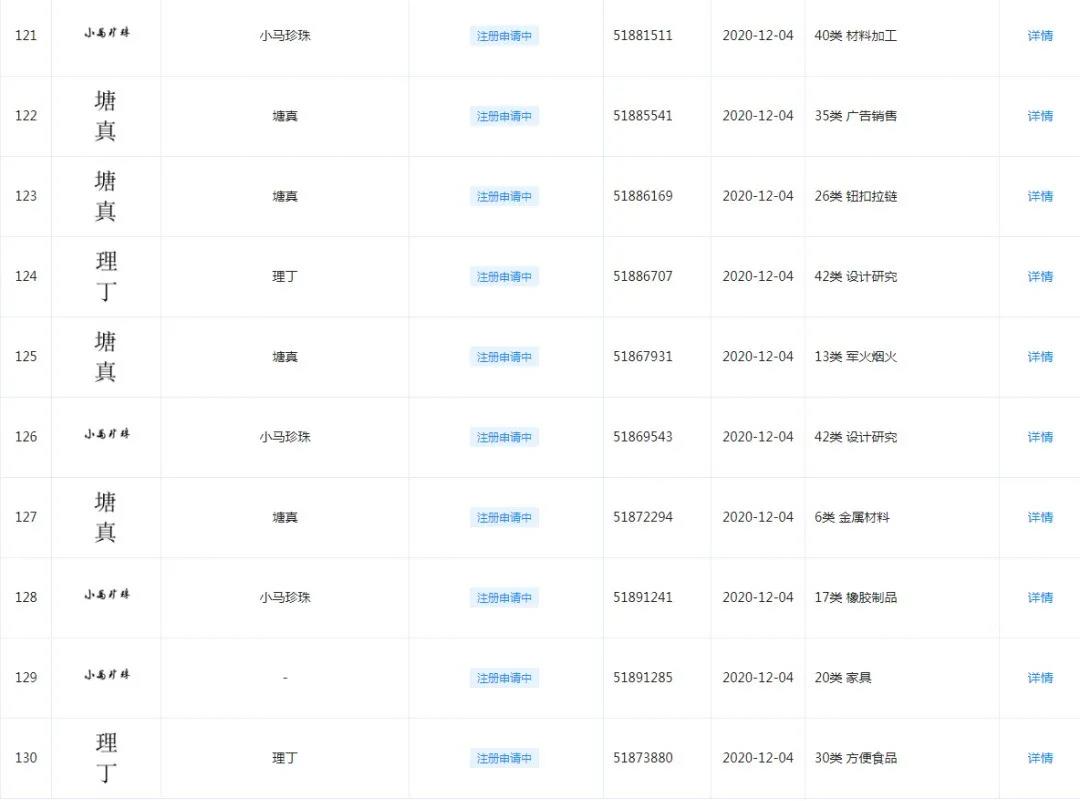Image resolution: width=1080 pixels, height=801 pixels.
Task: Select registration number 51891241
Action: point(643,596)
